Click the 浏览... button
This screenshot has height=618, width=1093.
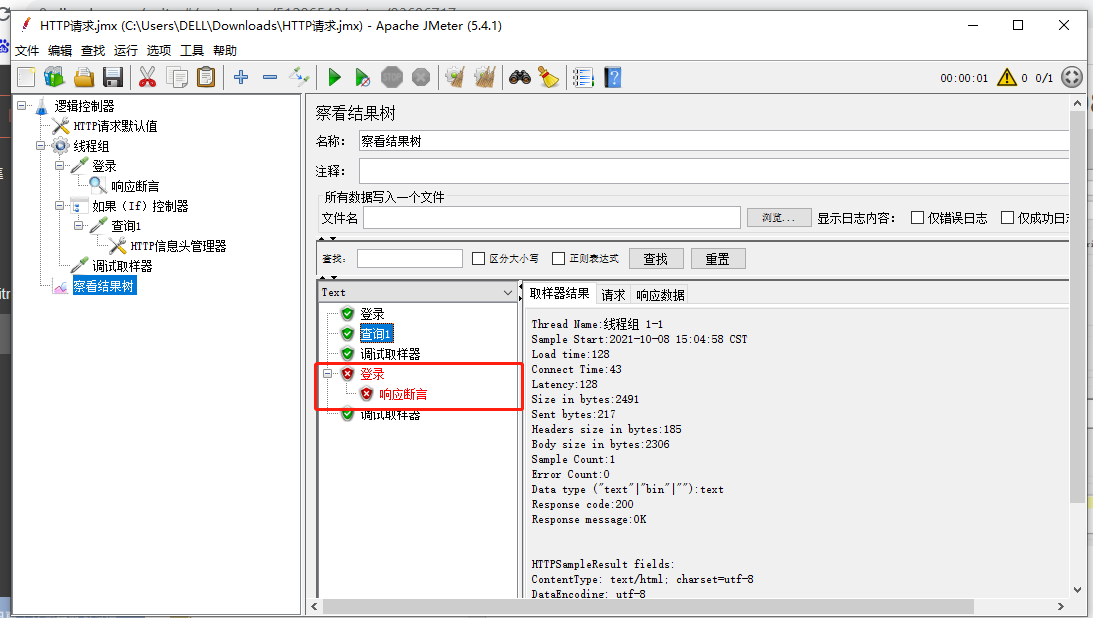(779, 218)
